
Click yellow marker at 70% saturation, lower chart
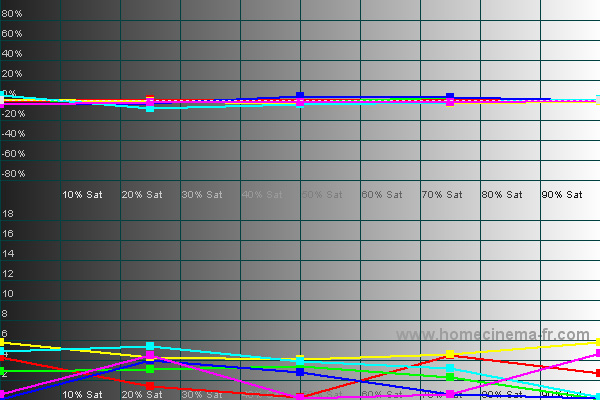pos(450,354)
